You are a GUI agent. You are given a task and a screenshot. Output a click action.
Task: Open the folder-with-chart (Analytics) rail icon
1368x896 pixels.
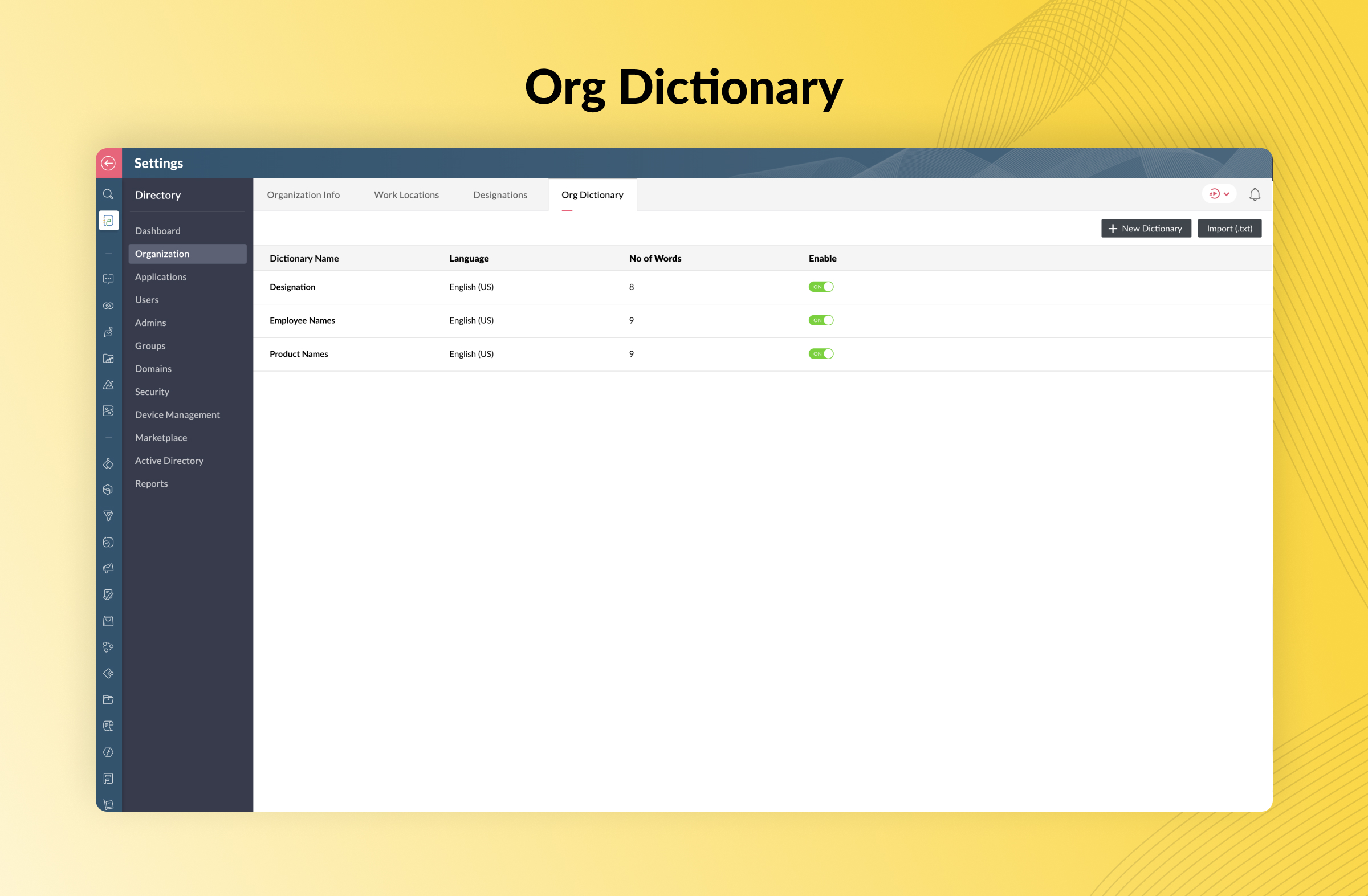tap(108, 359)
